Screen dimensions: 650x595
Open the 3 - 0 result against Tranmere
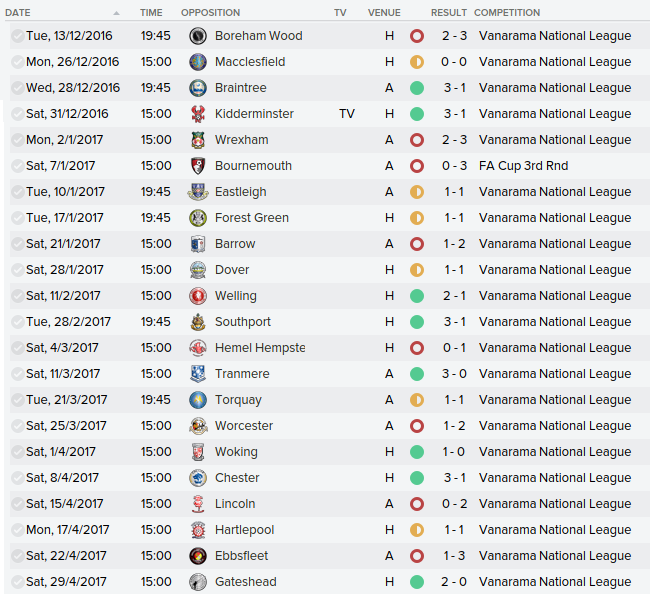tap(454, 374)
